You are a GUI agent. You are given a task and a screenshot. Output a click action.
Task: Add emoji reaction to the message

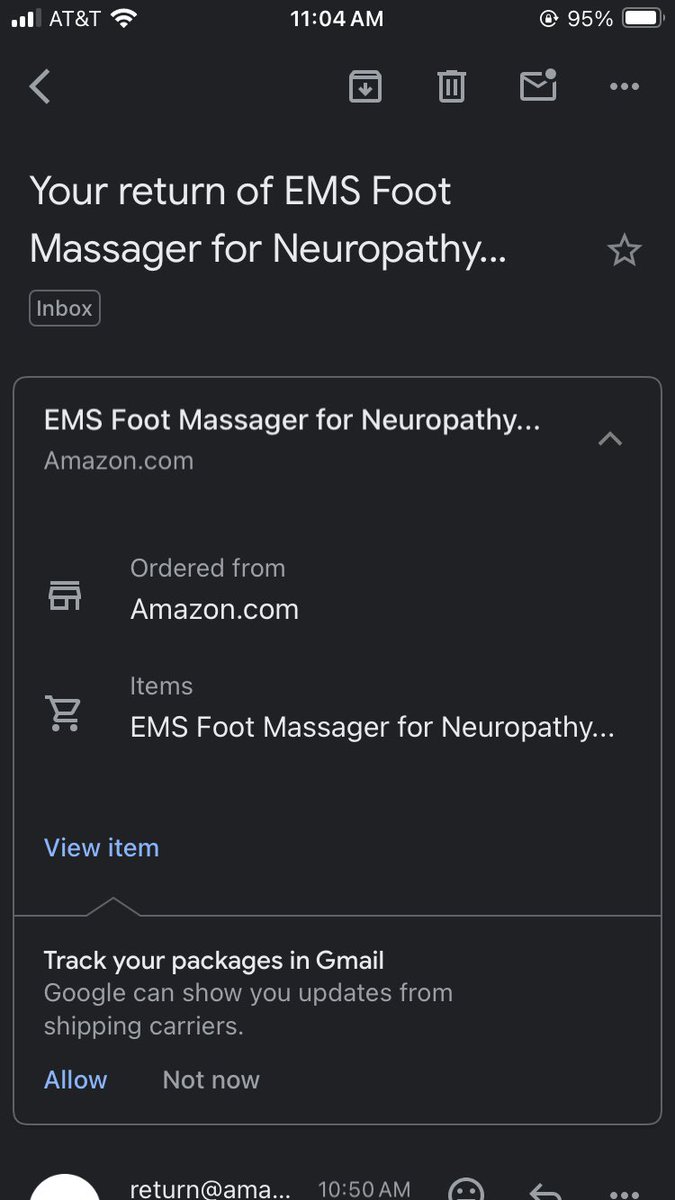pos(465,1190)
